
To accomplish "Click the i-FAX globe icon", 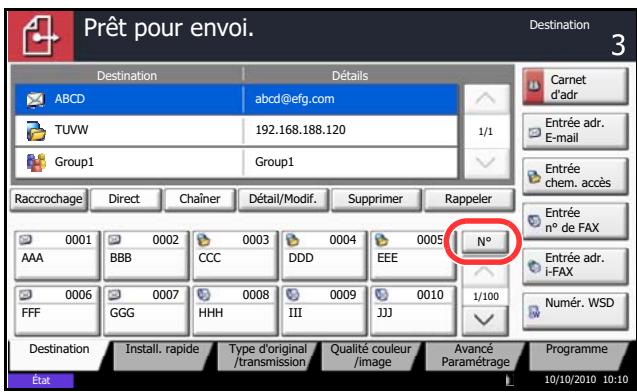I will [x=534, y=266].
